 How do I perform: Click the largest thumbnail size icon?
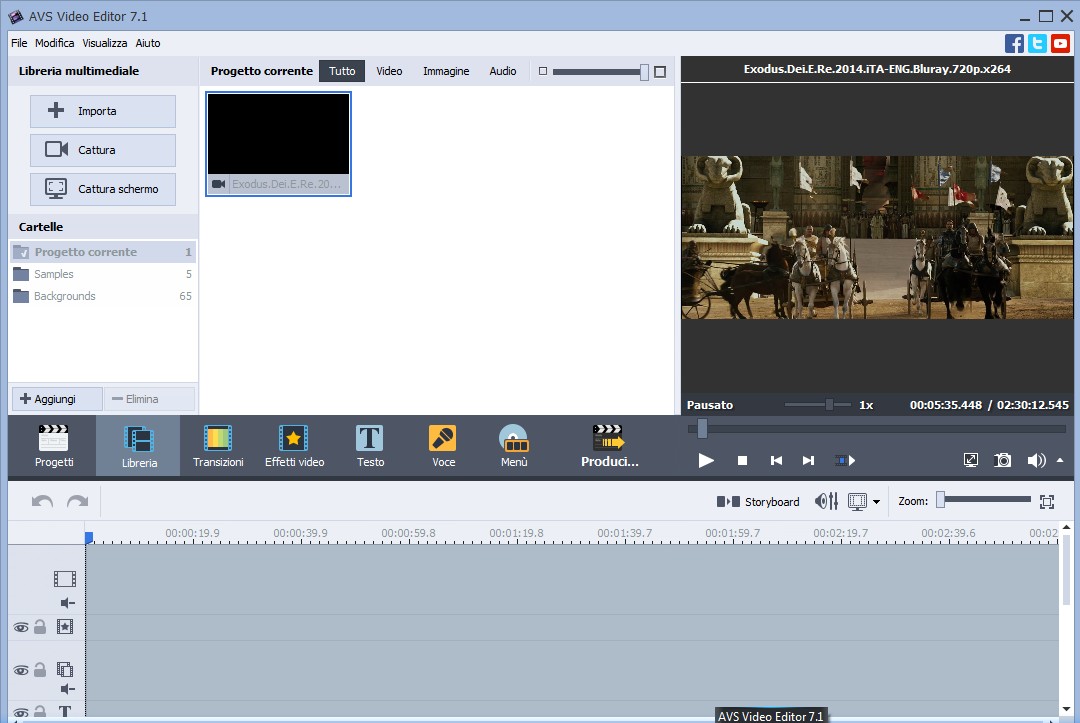pos(660,72)
